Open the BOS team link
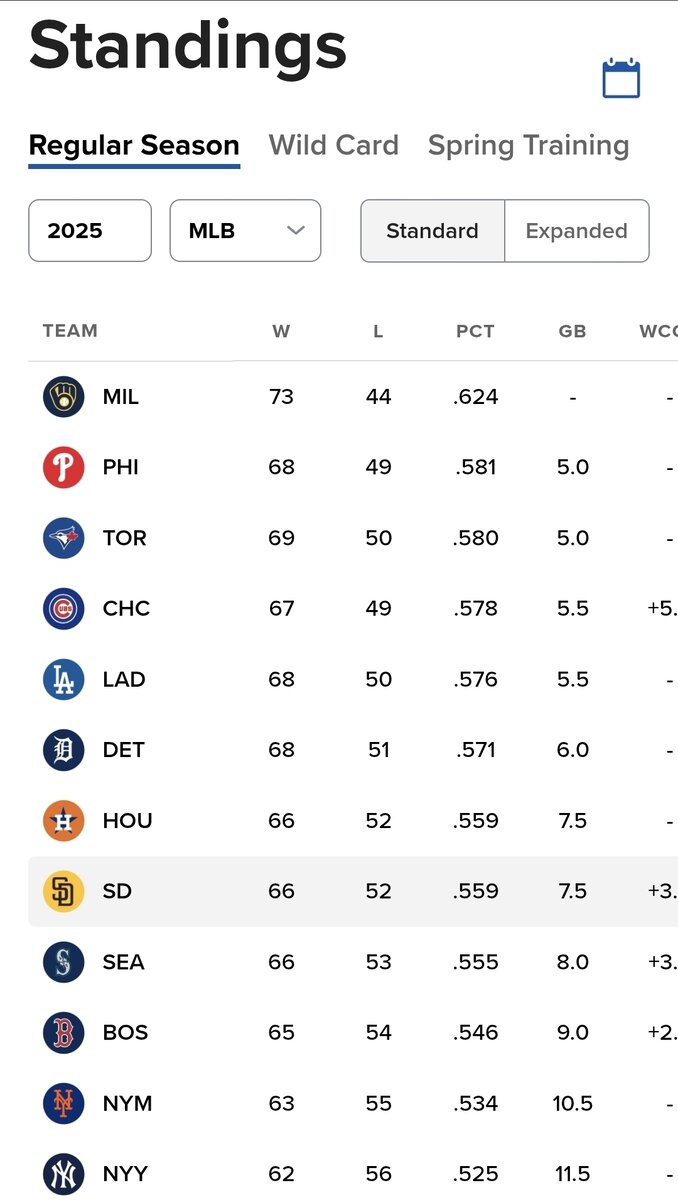This screenshot has height=1200, width=678. 125,1033
